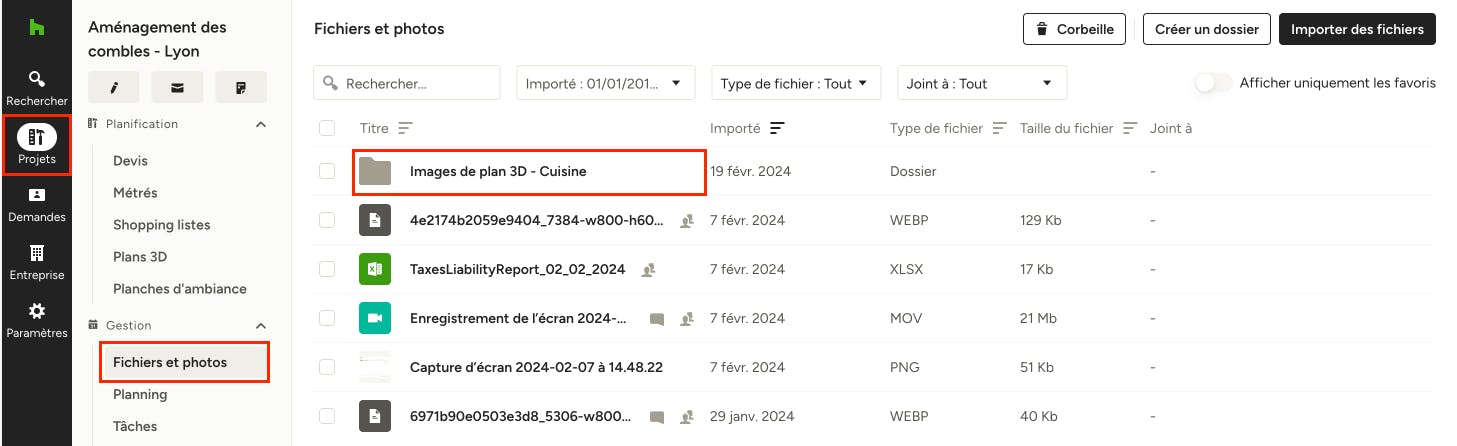Tick the TaxesLiabilityReport file checkbox
Image resolution: width=1457 pixels, height=446 pixels.
click(x=327, y=269)
